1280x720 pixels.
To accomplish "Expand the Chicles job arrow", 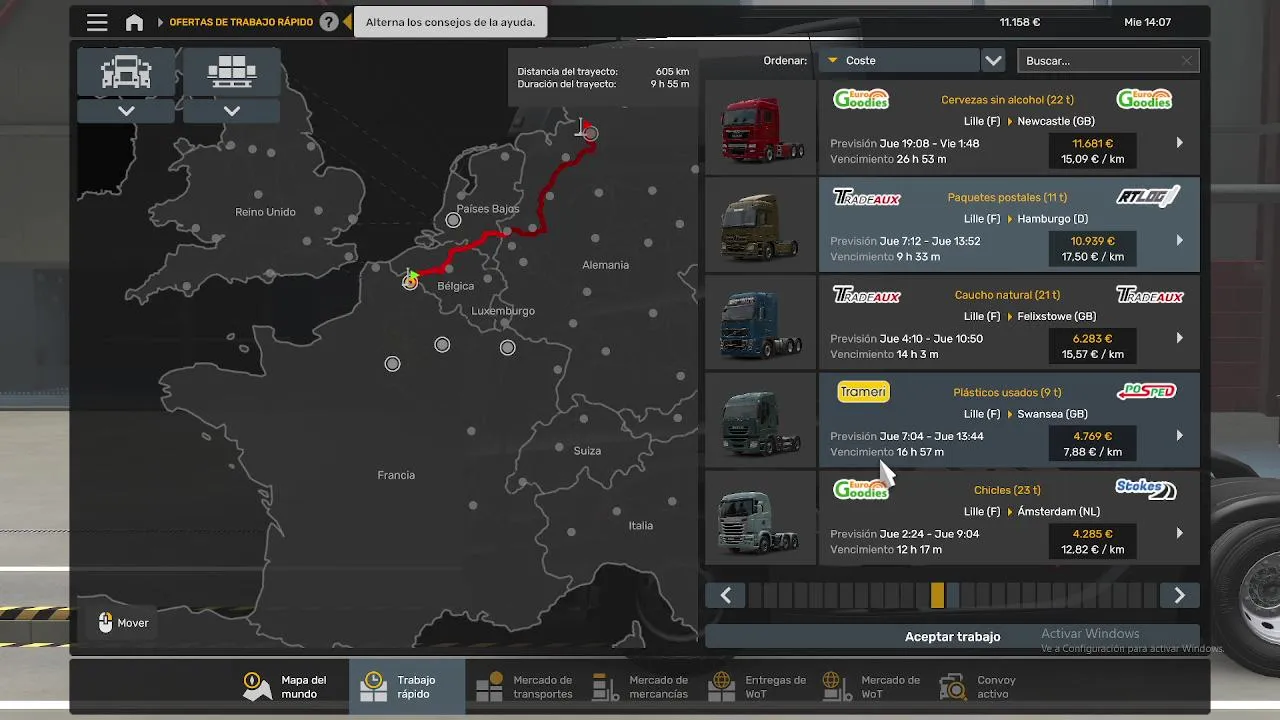I will (1180, 533).
